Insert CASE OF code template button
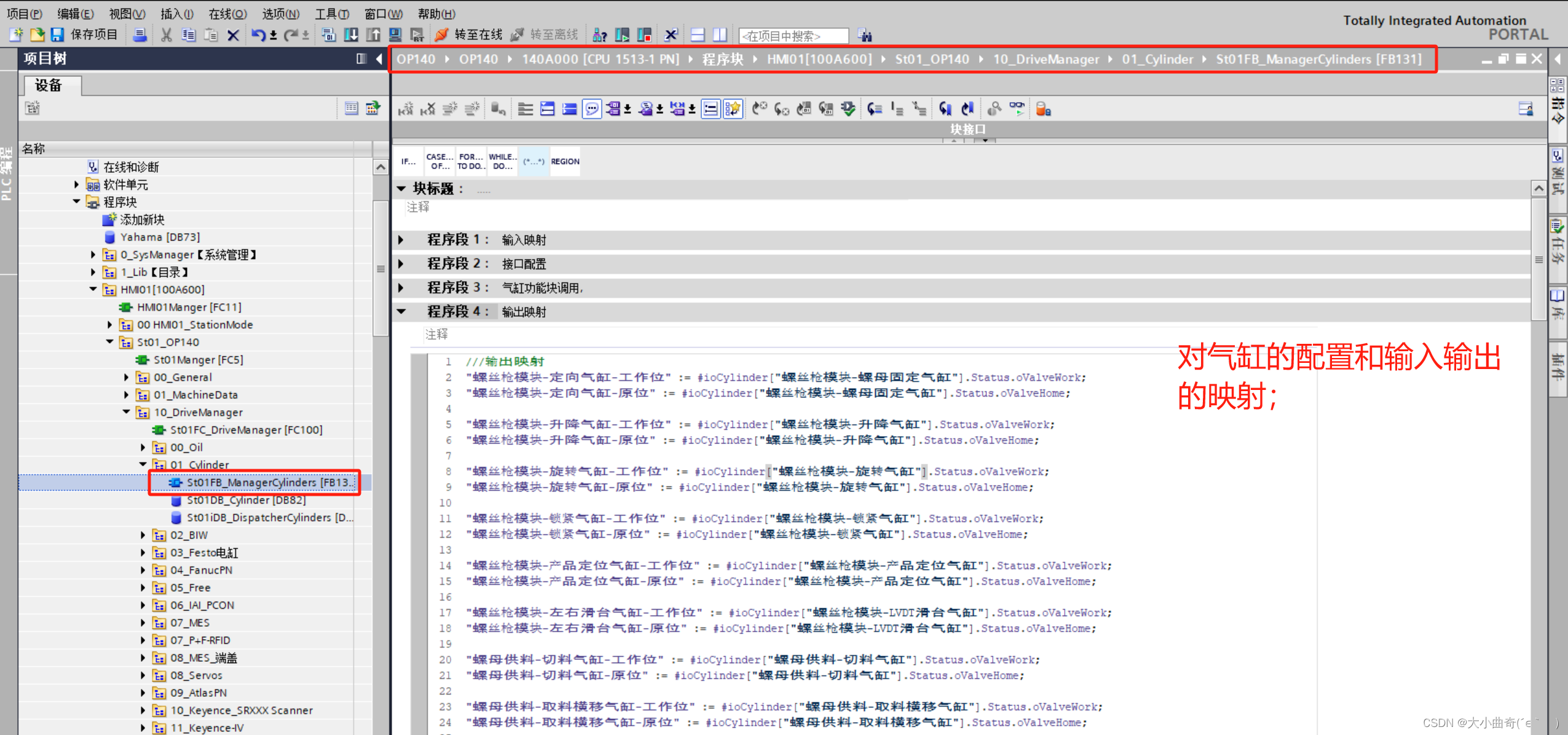Viewport: 1568px width, 735px height. point(439,162)
